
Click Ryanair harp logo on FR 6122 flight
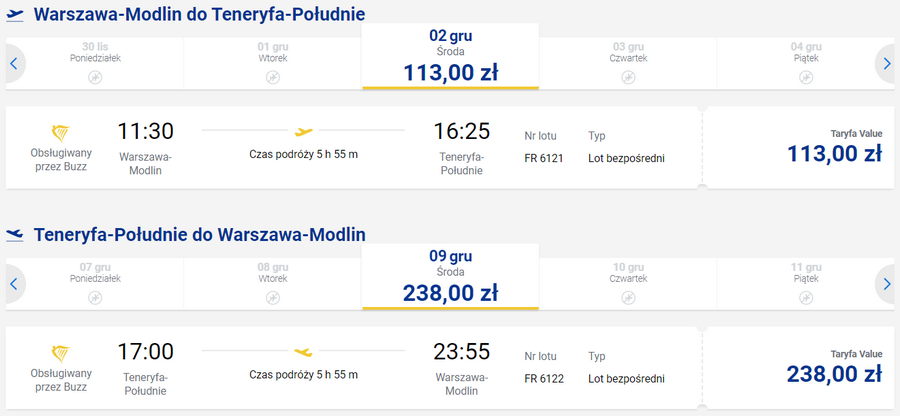[61, 353]
